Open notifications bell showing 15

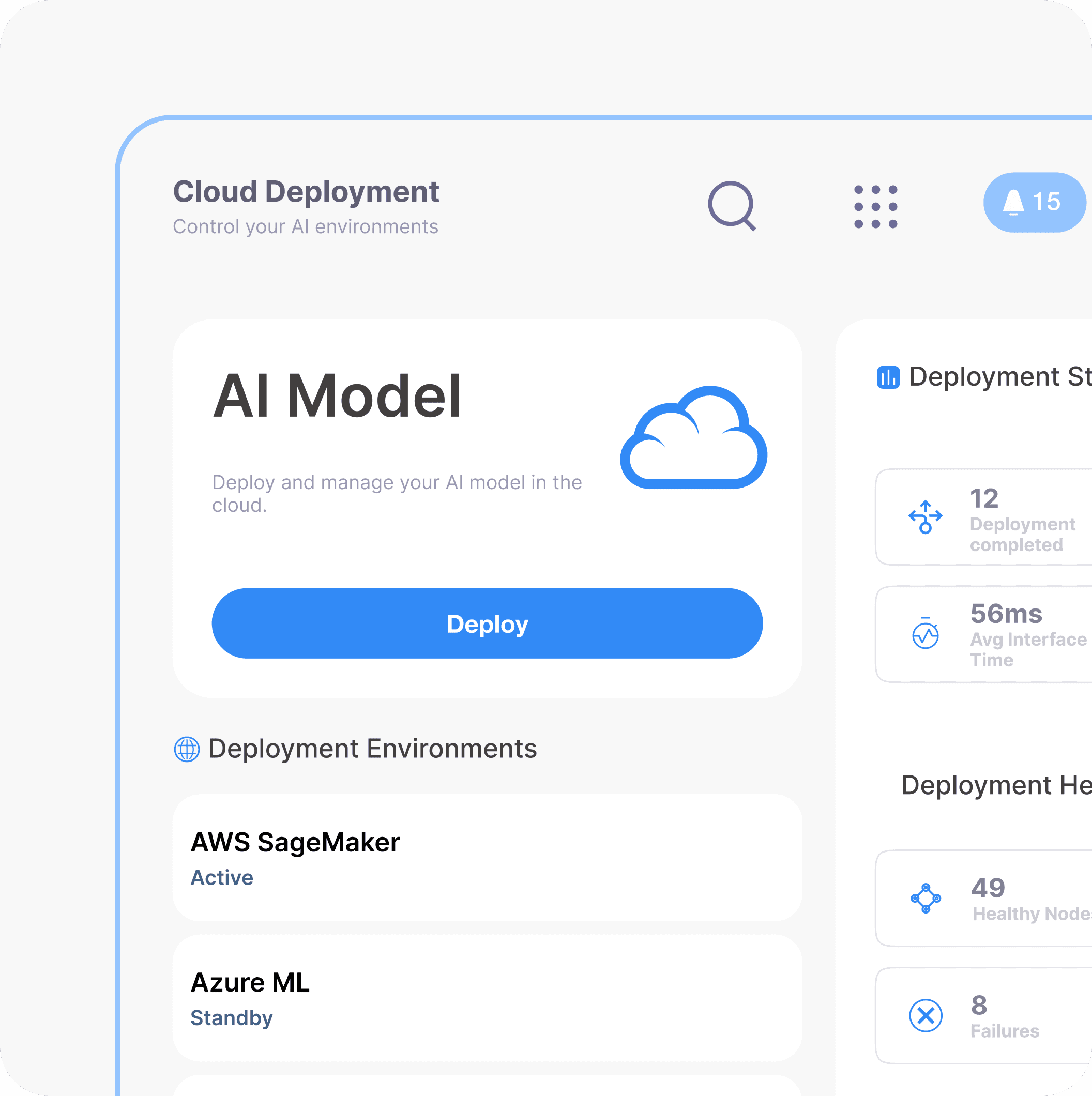click(x=1034, y=202)
